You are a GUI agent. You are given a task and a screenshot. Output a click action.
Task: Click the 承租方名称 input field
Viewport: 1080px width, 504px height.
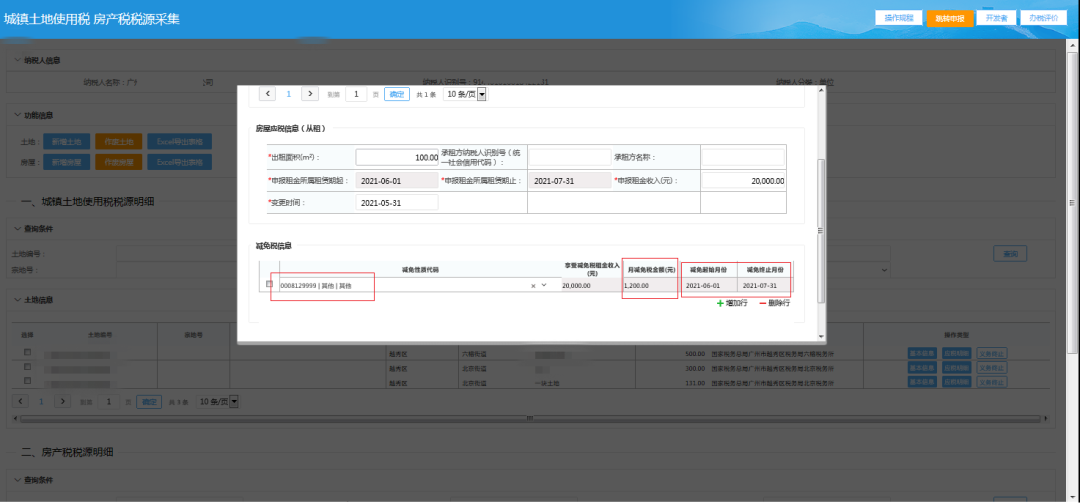(742, 158)
